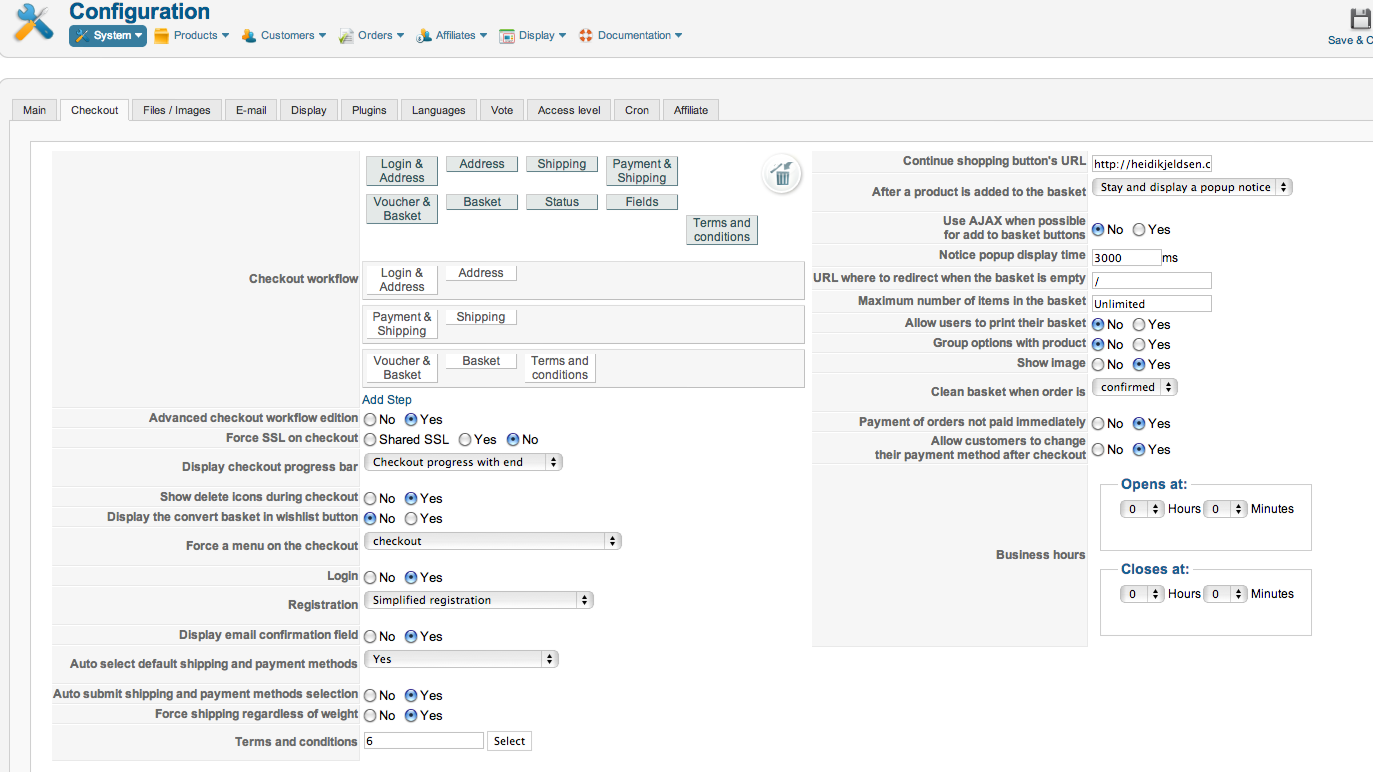
Task: Click the Orders checklist icon
Action: (346, 36)
